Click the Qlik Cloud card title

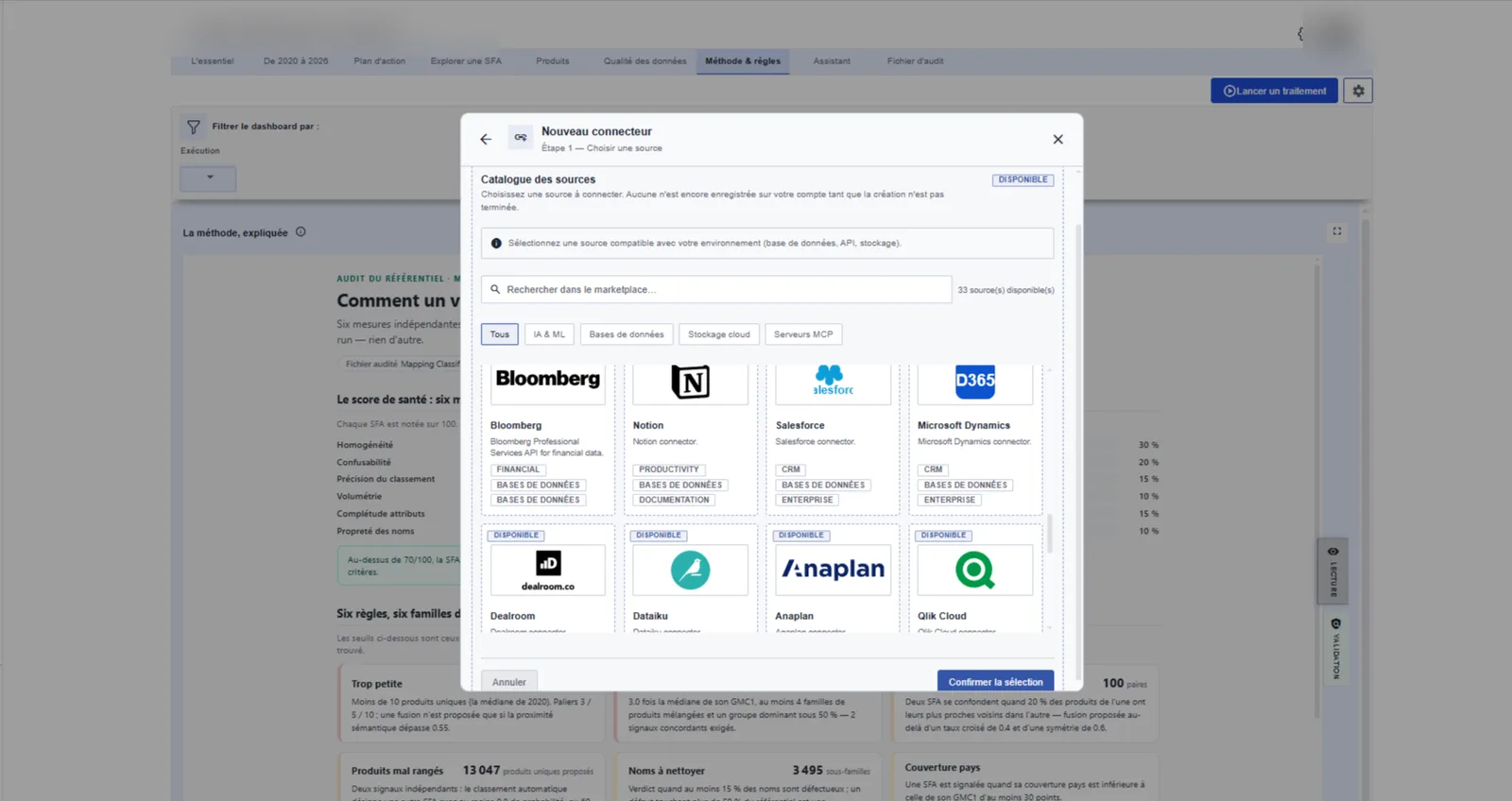coord(942,616)
